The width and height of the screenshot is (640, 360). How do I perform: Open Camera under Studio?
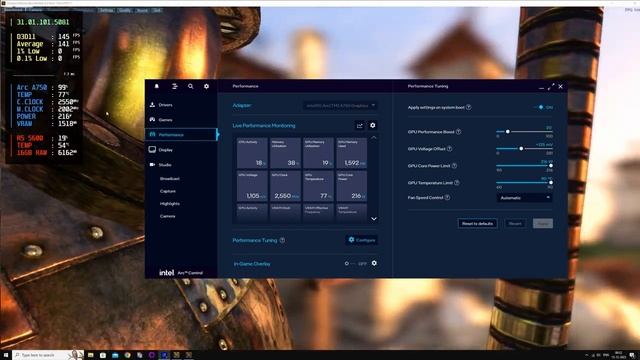click(x=168, y=216)
